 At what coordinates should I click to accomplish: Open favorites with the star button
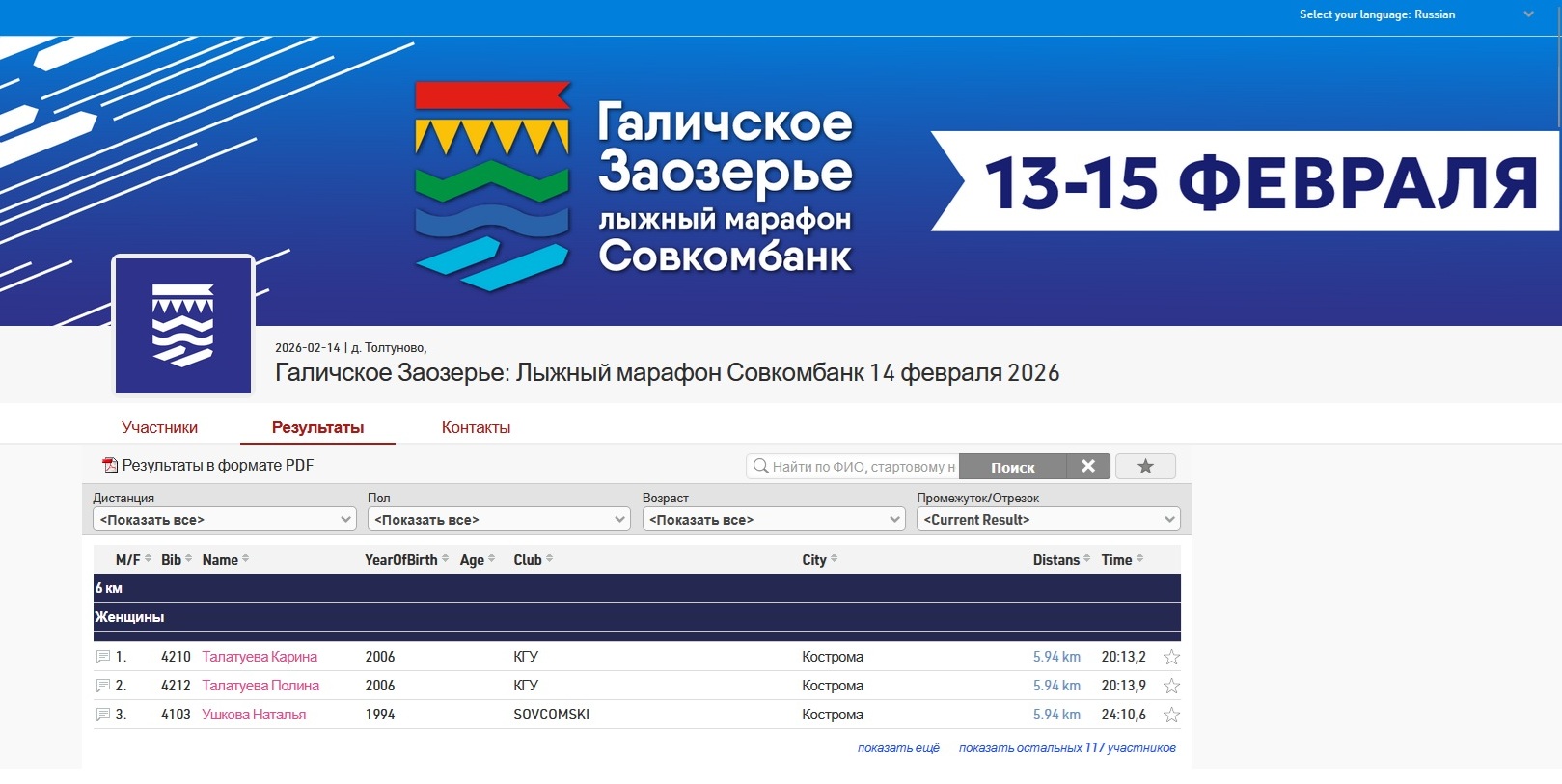pyautogui.click(x=1145, y=467)
